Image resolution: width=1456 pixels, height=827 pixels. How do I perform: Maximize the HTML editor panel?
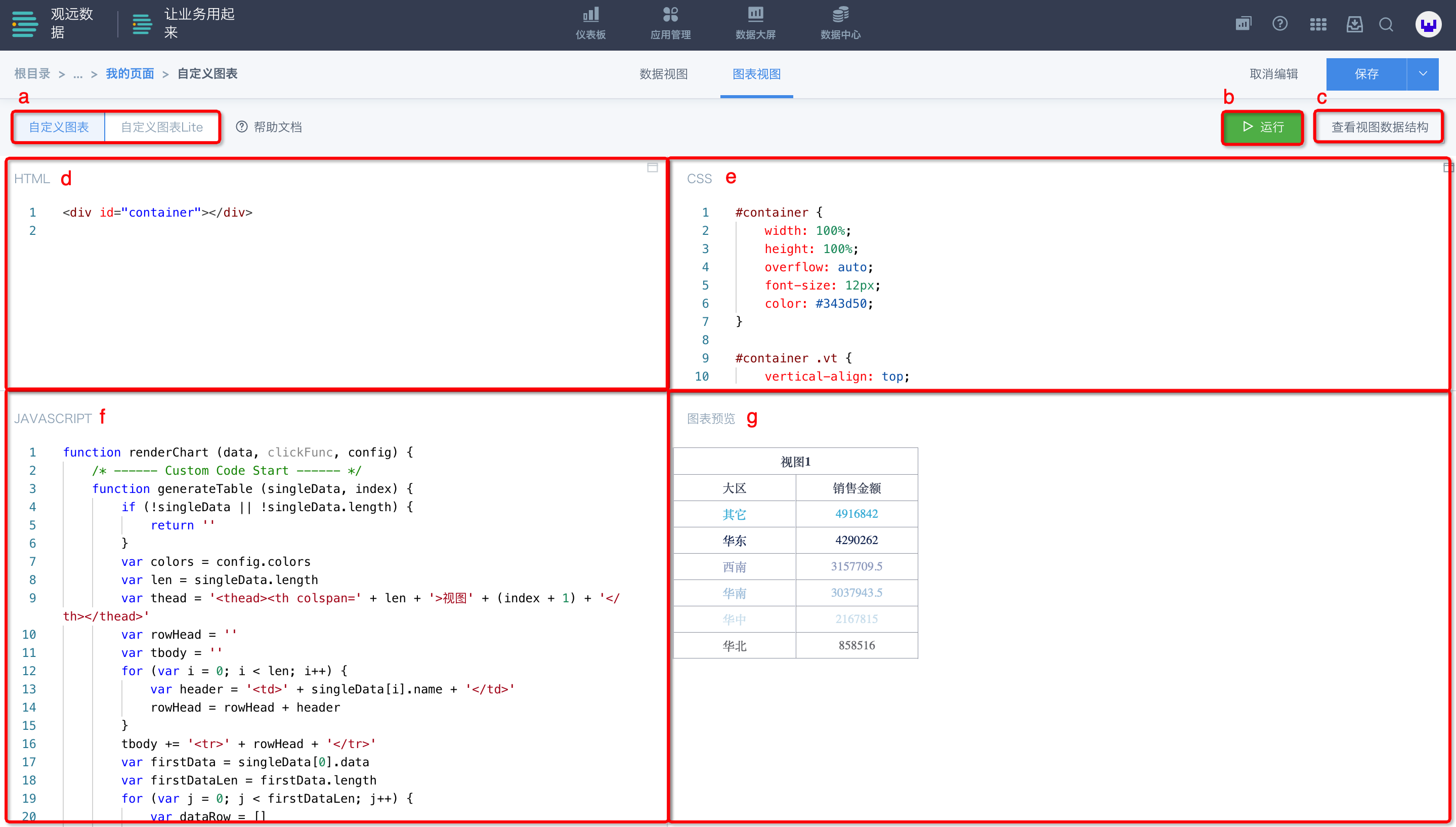pos(653,168)
